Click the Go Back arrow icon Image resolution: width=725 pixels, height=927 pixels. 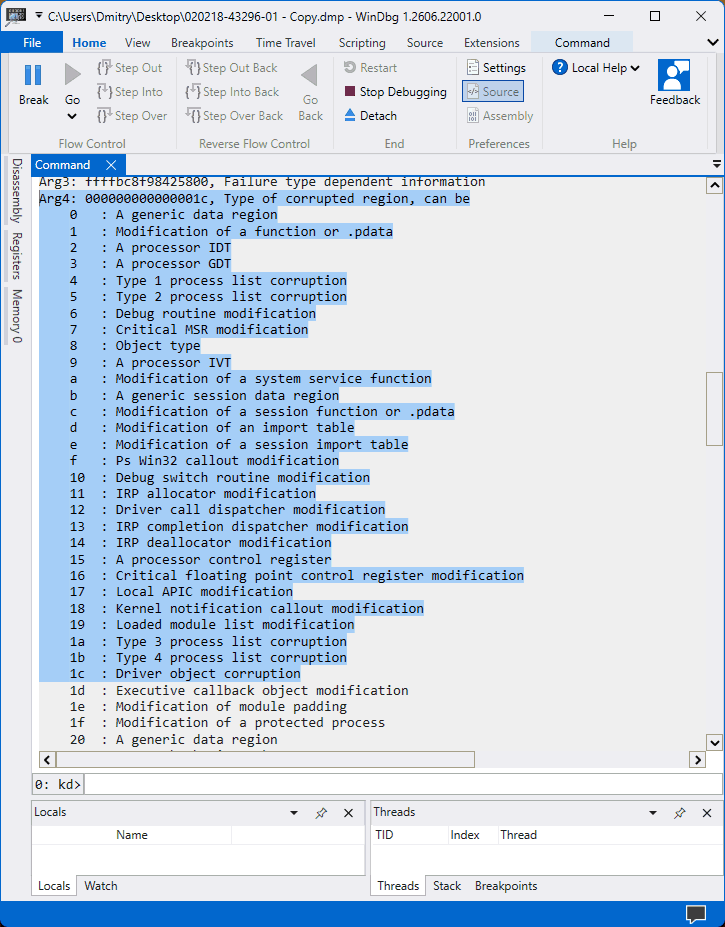tap(310, 76)
